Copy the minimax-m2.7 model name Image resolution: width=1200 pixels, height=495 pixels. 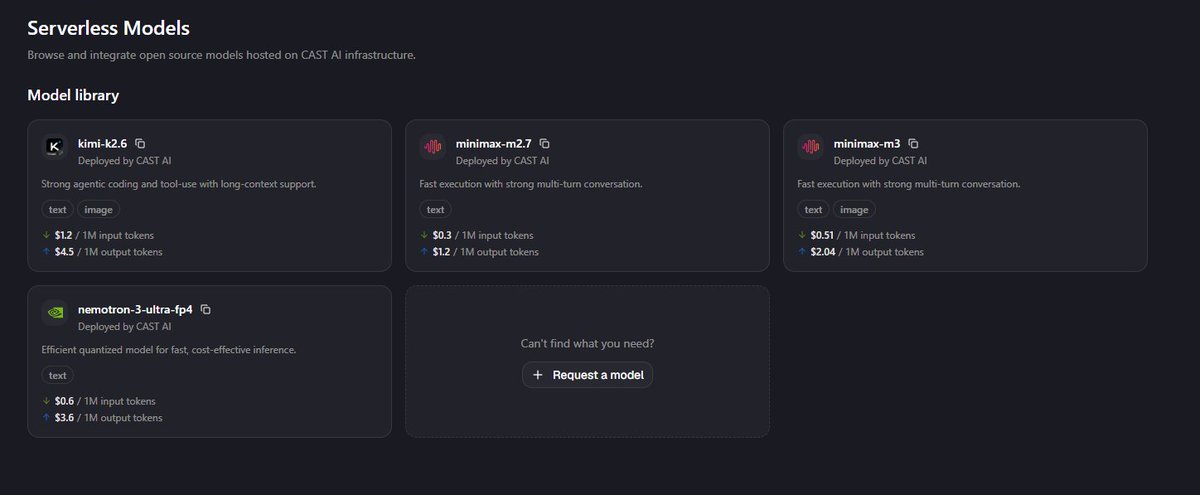545,144
